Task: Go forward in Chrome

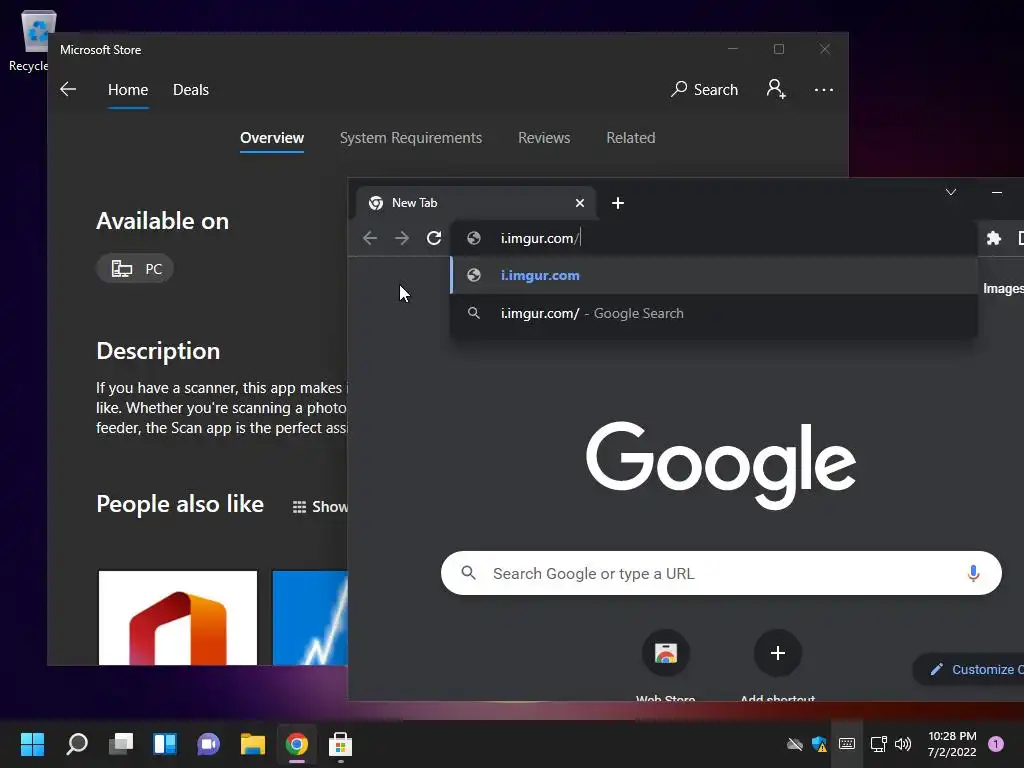Action: [402, 238]
